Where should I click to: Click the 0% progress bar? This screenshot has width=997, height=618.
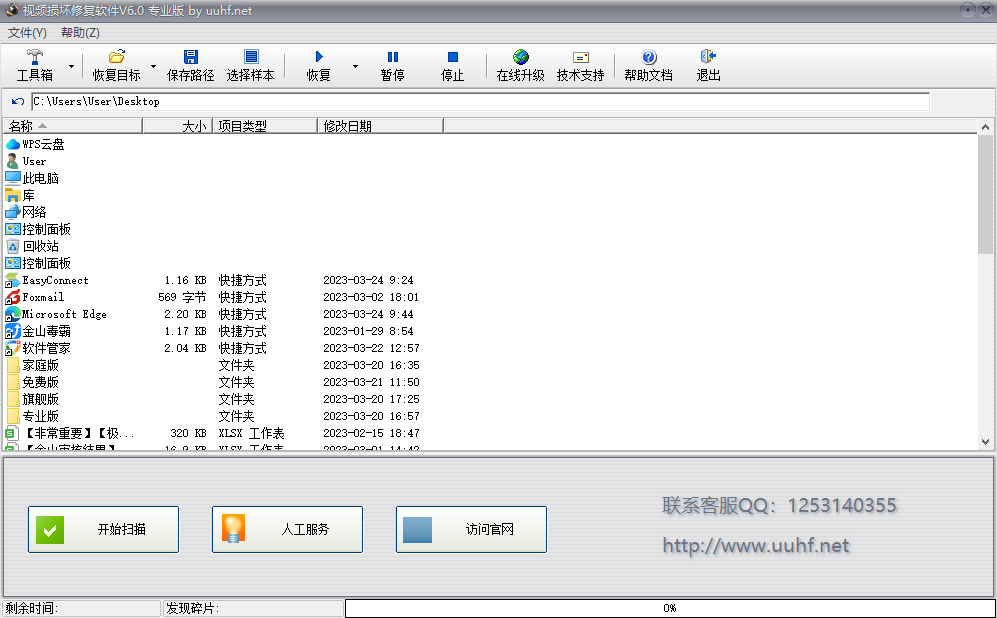[670, 608]
